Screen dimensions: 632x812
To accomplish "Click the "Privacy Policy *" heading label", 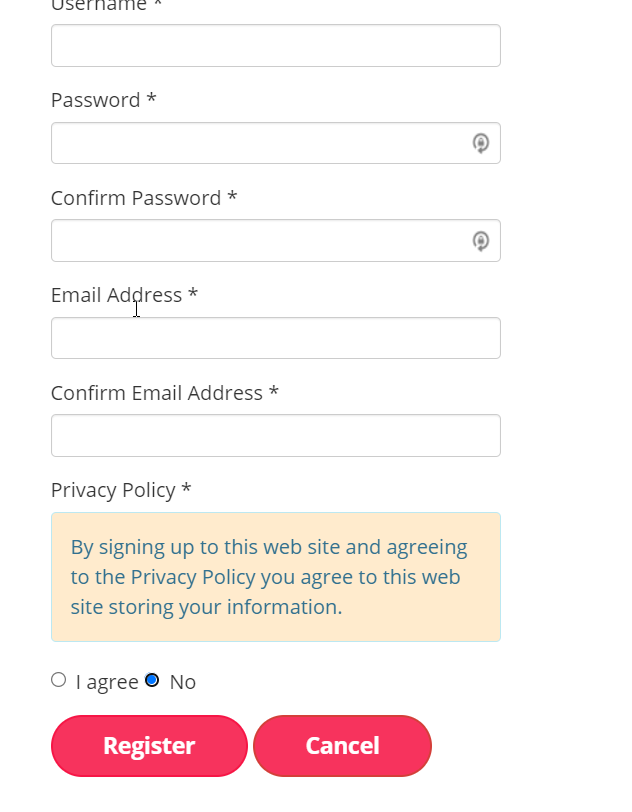I will 120,490.
